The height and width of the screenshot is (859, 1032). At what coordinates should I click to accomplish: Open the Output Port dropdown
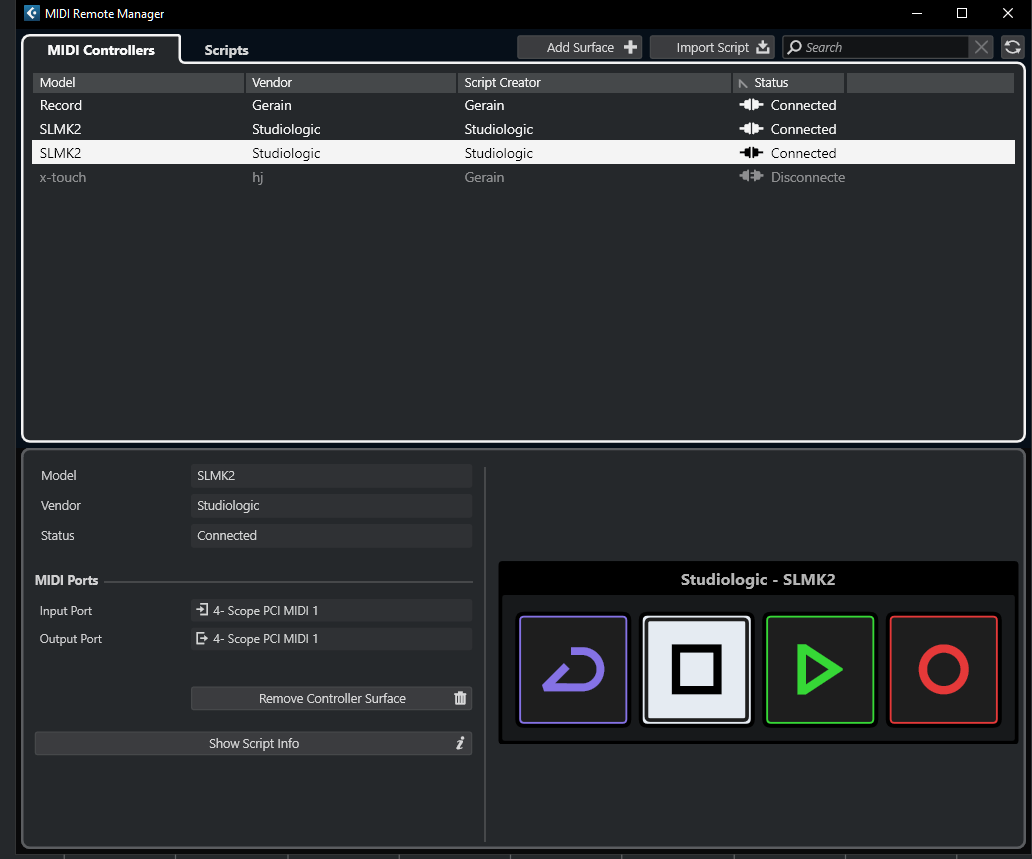point(331,638)
